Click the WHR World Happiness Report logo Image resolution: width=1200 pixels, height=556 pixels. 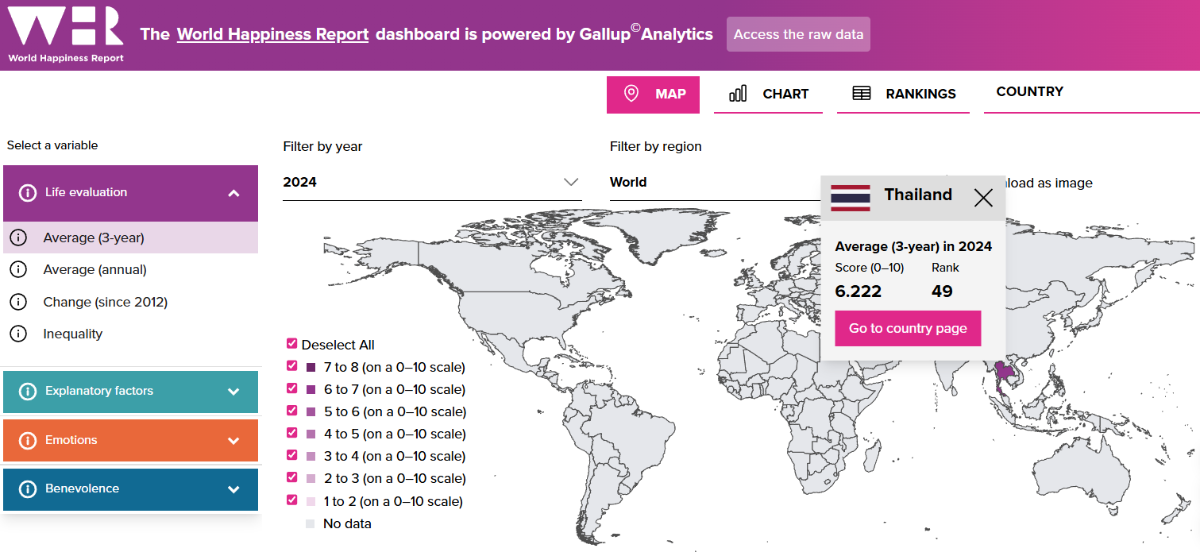pos(66,34)
